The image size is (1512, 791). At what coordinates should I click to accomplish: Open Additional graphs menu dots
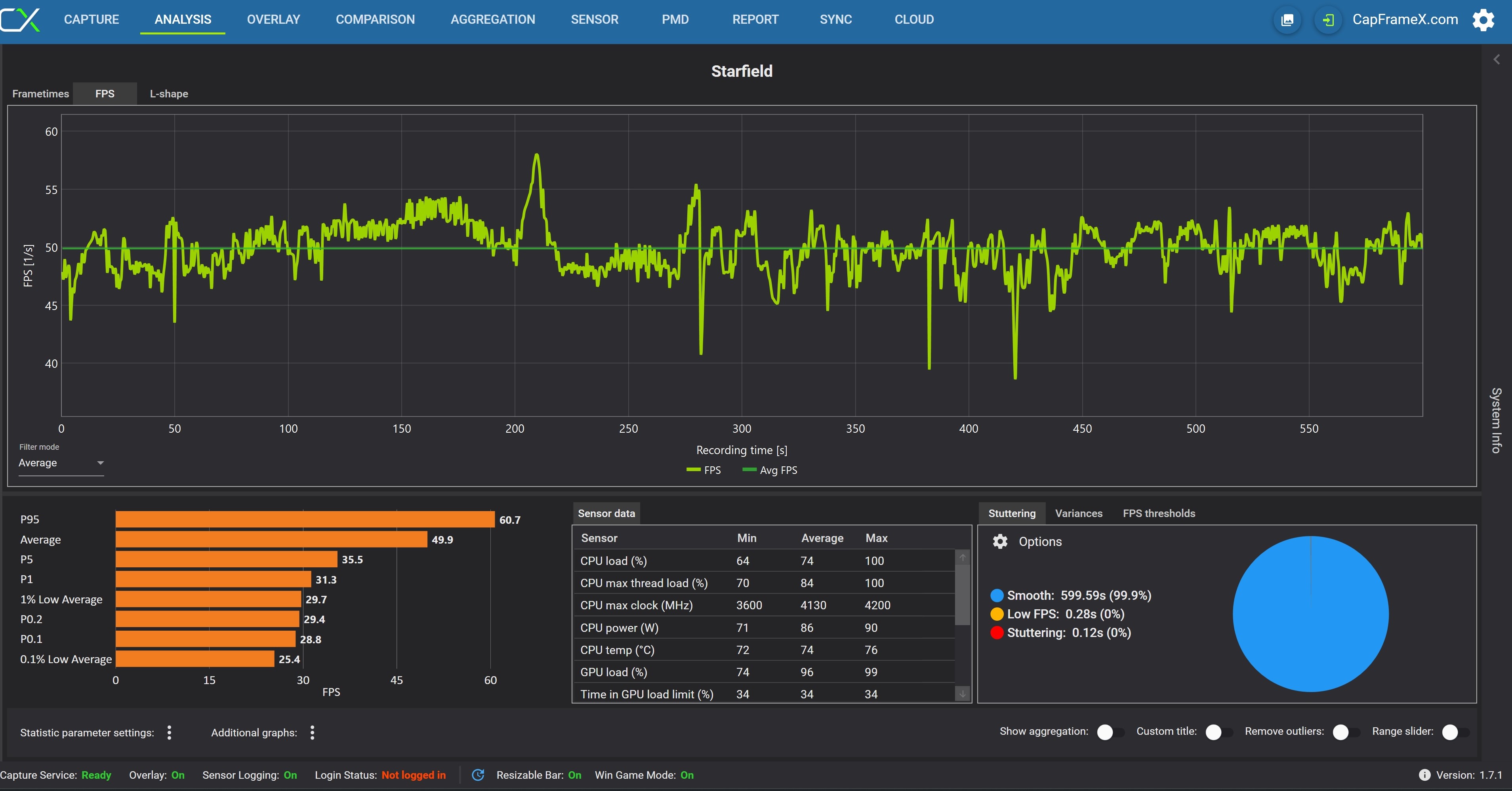[312, 732]
